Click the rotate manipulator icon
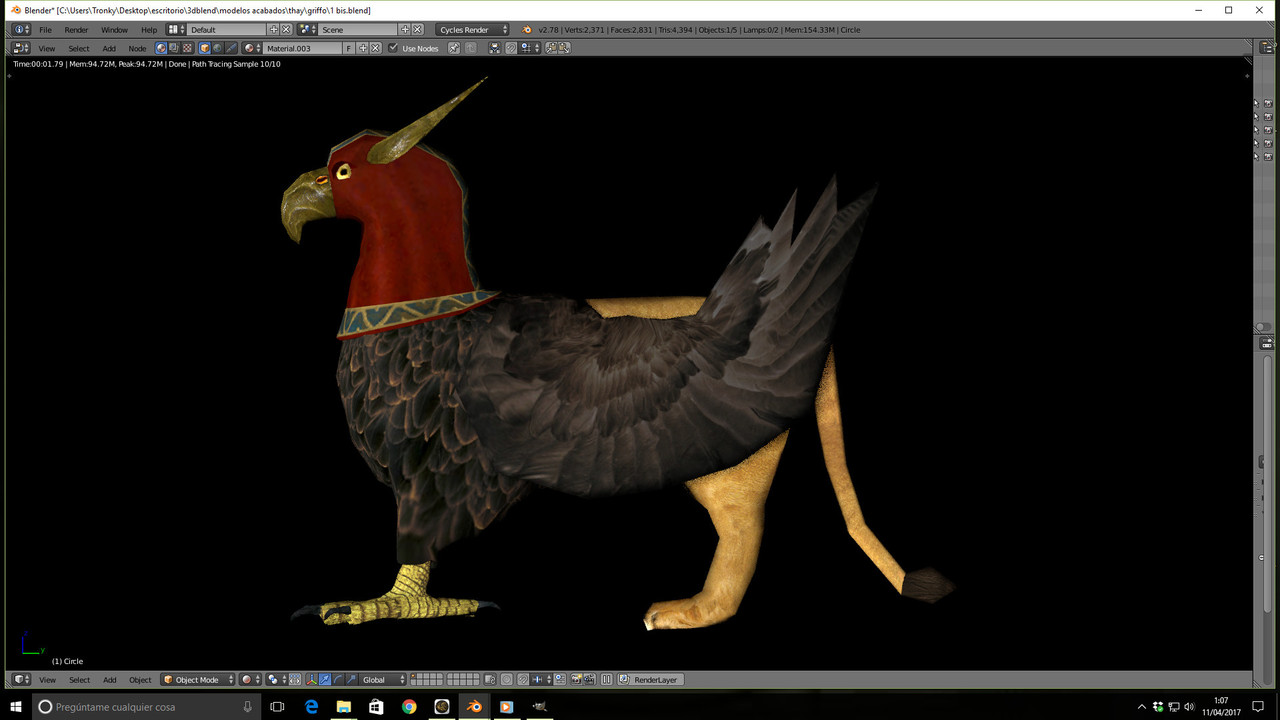 point(338,680)
